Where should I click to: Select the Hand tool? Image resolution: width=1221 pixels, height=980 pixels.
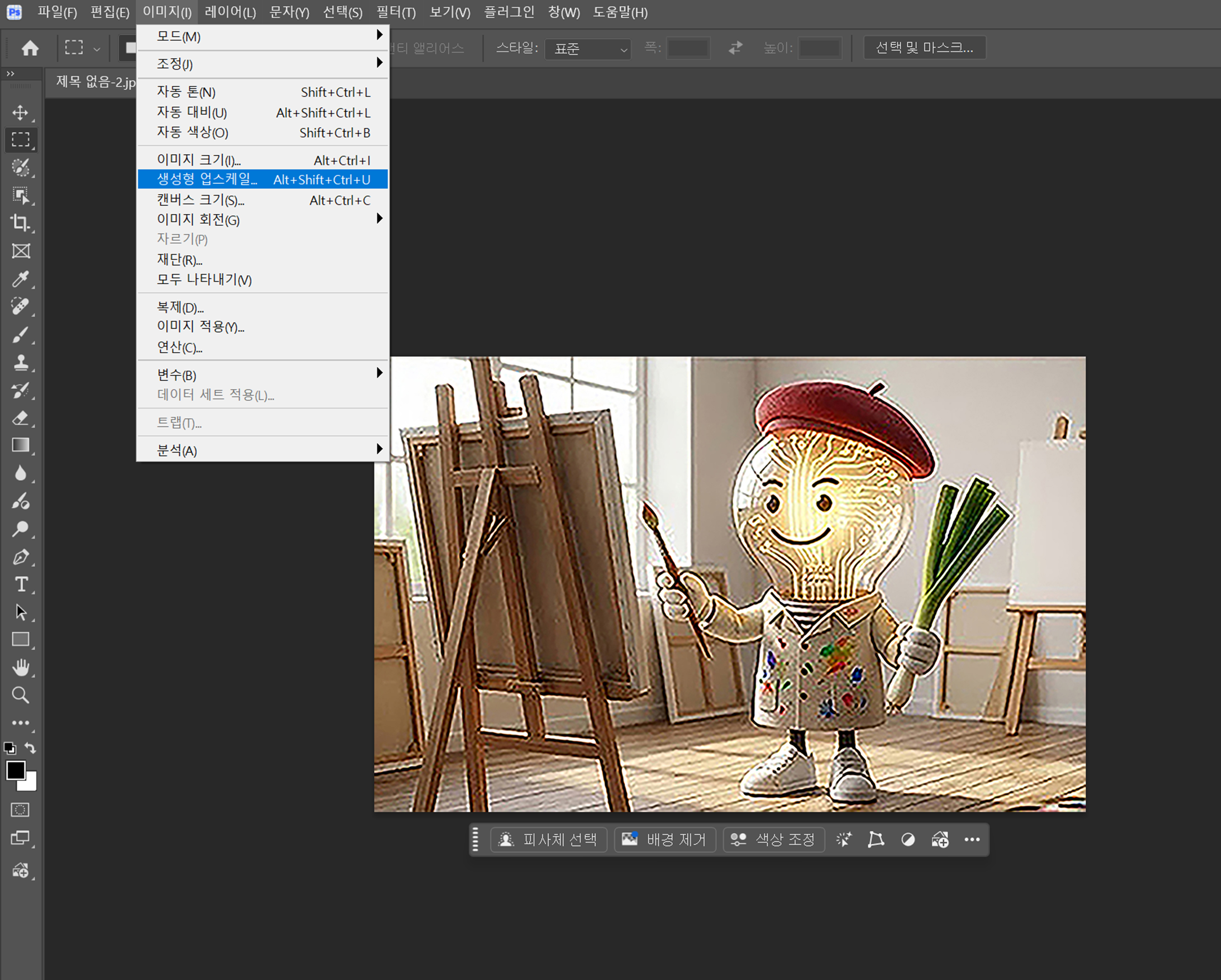pos(20,668)
